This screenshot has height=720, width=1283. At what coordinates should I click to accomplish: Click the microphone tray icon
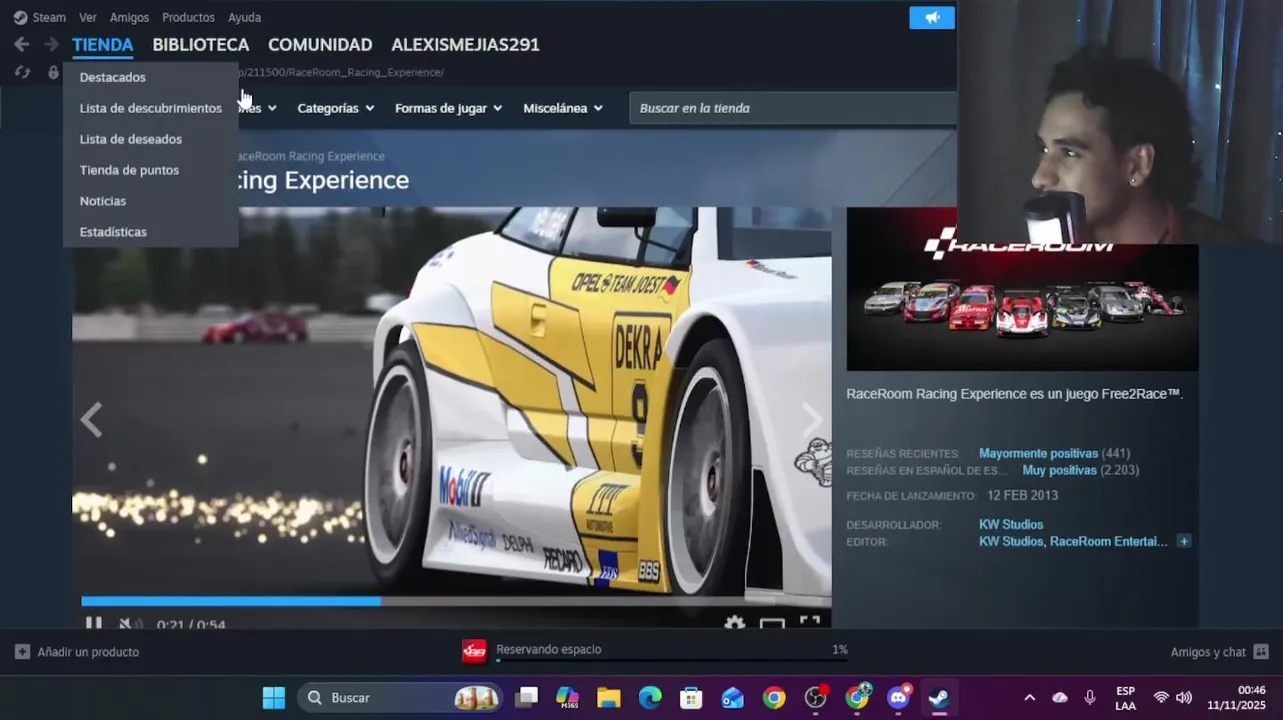[x=1090, y=698]
